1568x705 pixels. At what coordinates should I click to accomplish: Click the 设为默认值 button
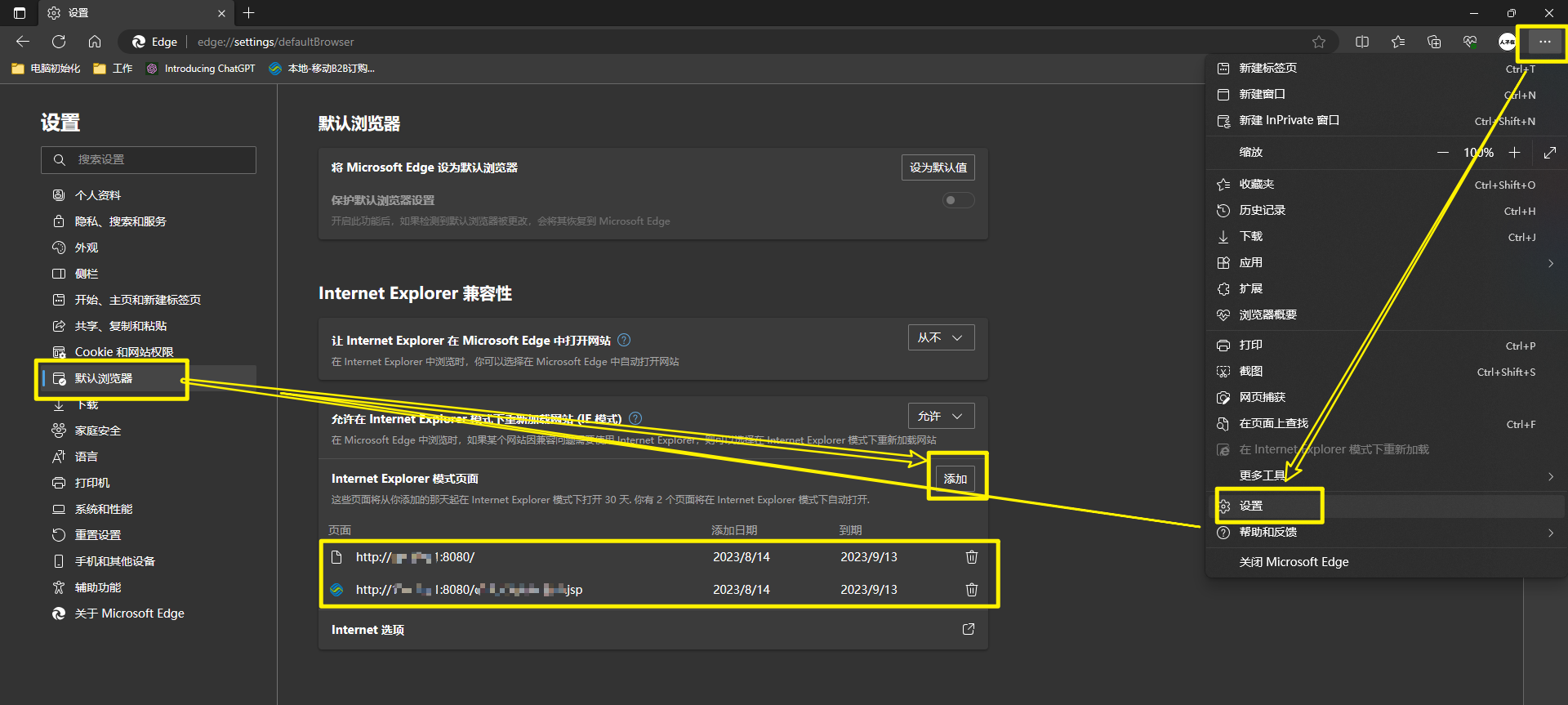point(938,167)
